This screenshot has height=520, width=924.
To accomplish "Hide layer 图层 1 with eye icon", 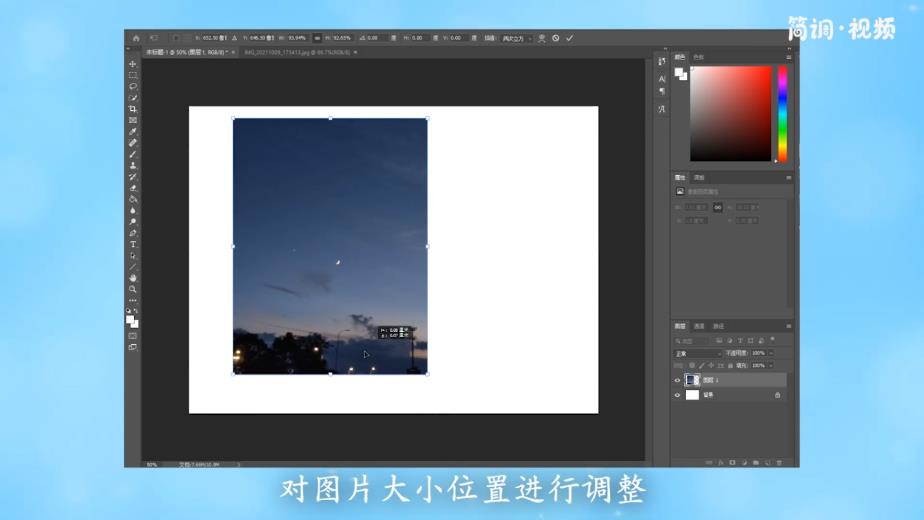I will coord(677,380).
